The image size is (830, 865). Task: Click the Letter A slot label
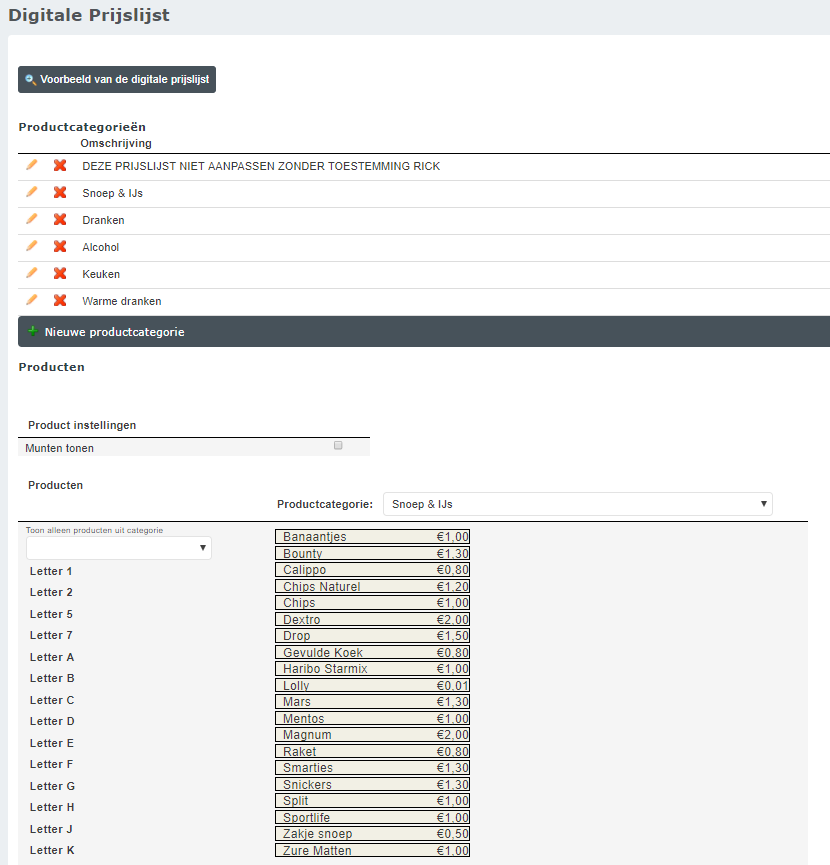tap(52, 657)
